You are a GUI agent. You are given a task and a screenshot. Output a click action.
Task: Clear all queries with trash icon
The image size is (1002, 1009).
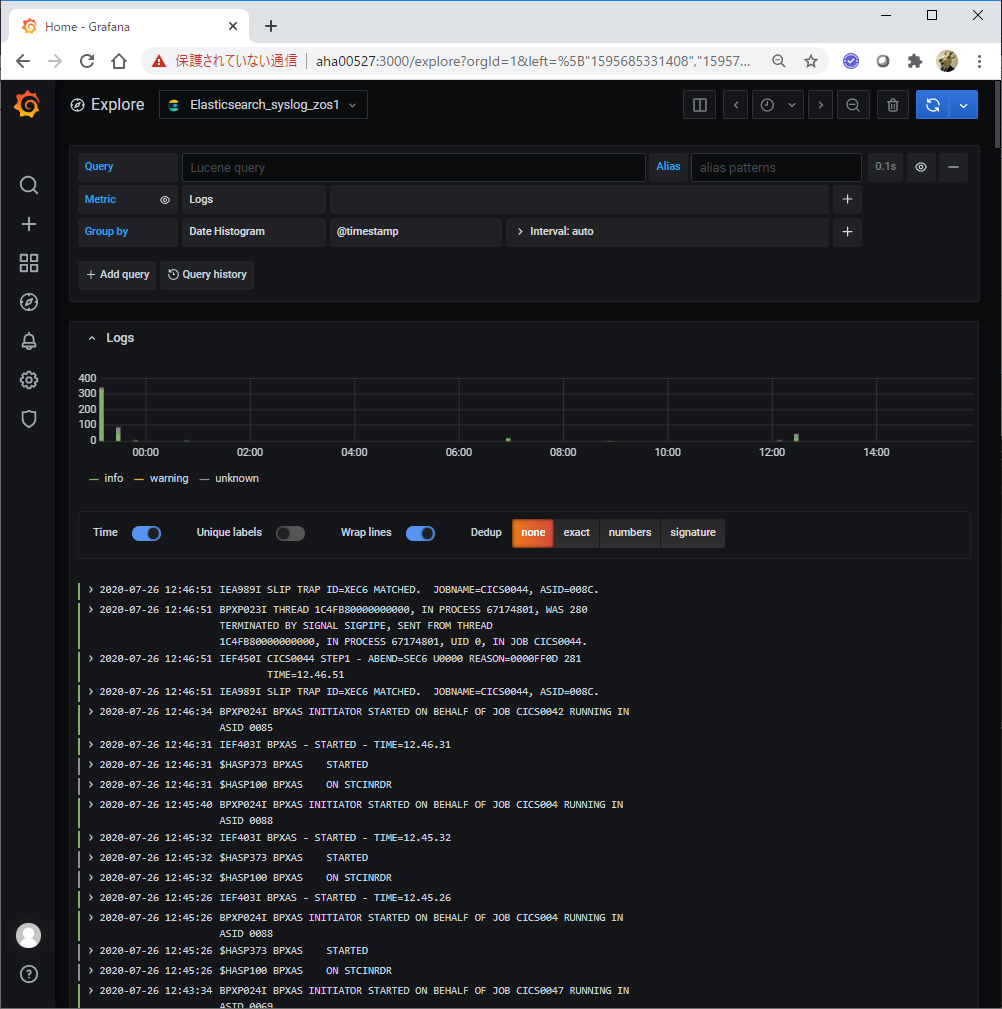pos(893,105)
